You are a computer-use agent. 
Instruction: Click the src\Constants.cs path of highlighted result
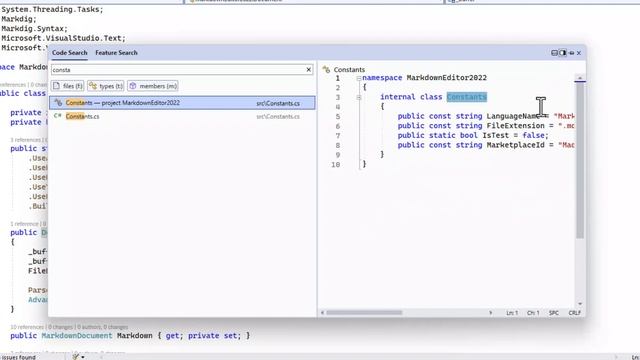point(278,103)
